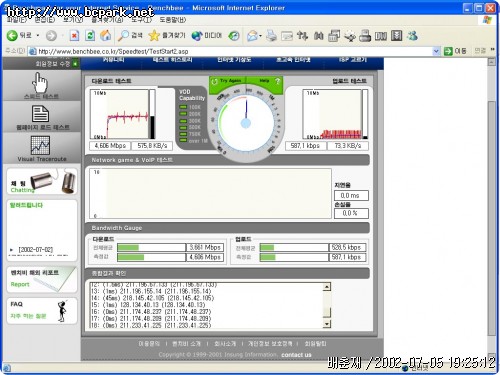Click the traceroute results scrollbar down arrow
The height and width of the screenshot is (375, 500).
327,323
